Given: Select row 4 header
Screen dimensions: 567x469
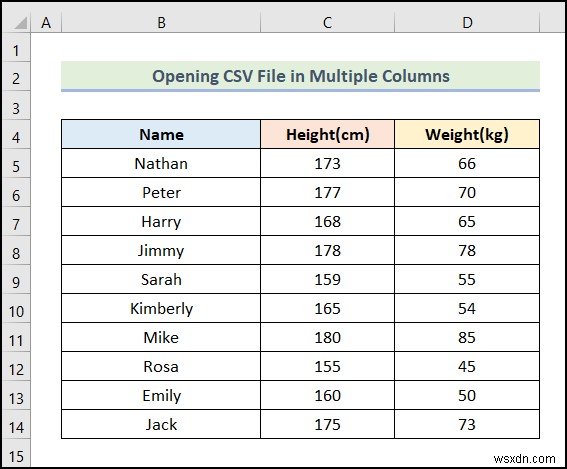Looking at the screenshot, I should click(x=17, y=137).
